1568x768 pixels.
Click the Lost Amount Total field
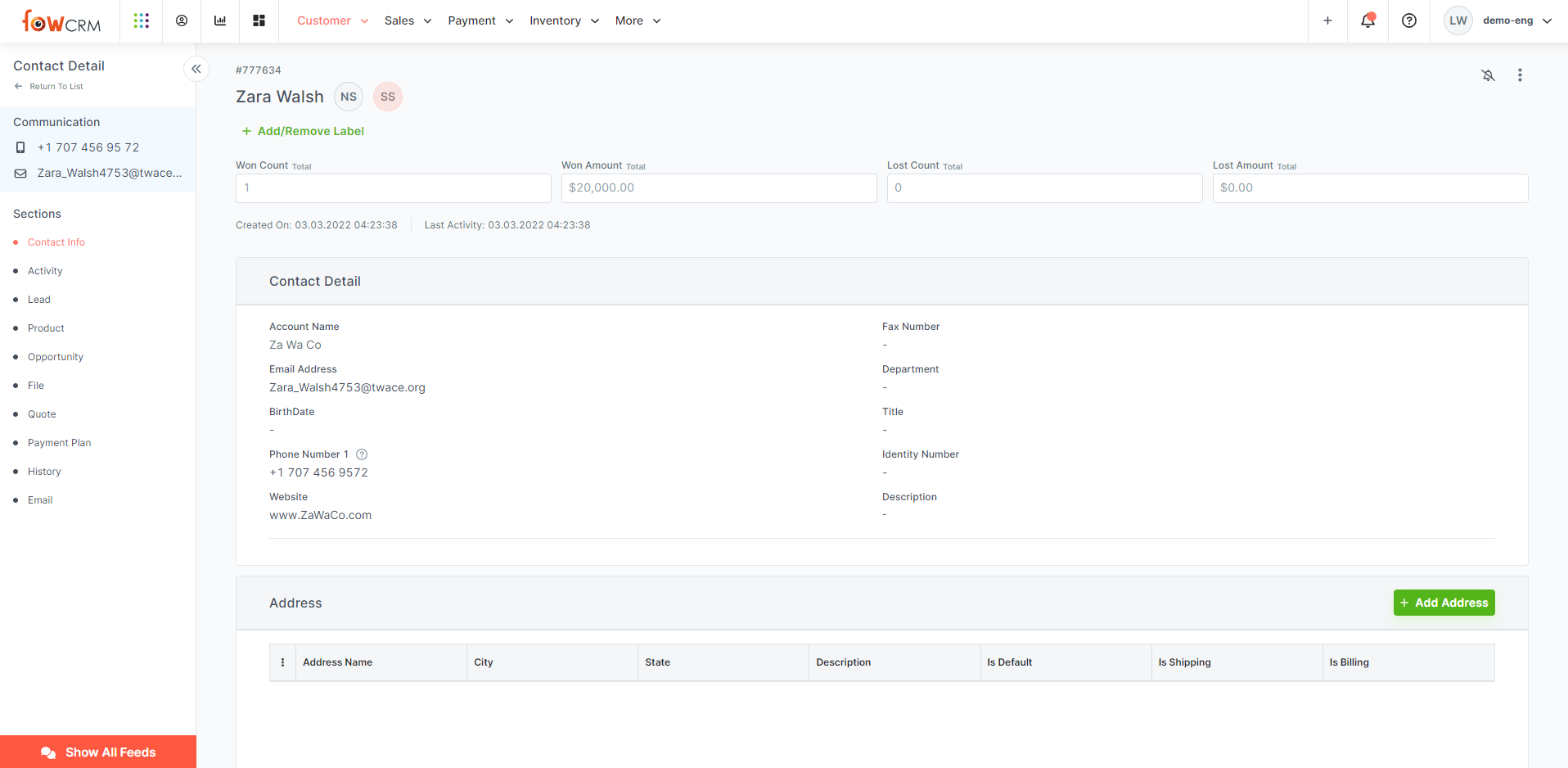click(1371, 188)
